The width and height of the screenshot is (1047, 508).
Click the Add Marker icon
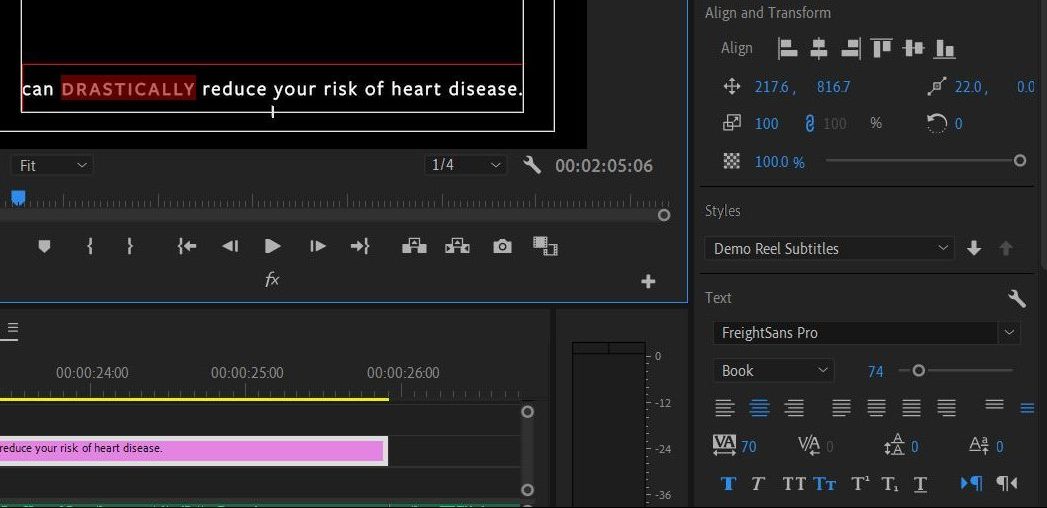44,246
